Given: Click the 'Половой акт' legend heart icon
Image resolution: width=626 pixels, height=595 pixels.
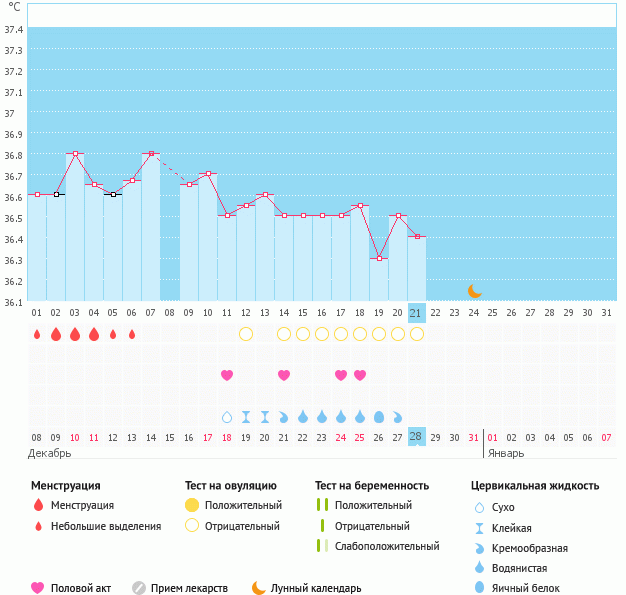Looking at the screenshot, I should pos(38,588).
